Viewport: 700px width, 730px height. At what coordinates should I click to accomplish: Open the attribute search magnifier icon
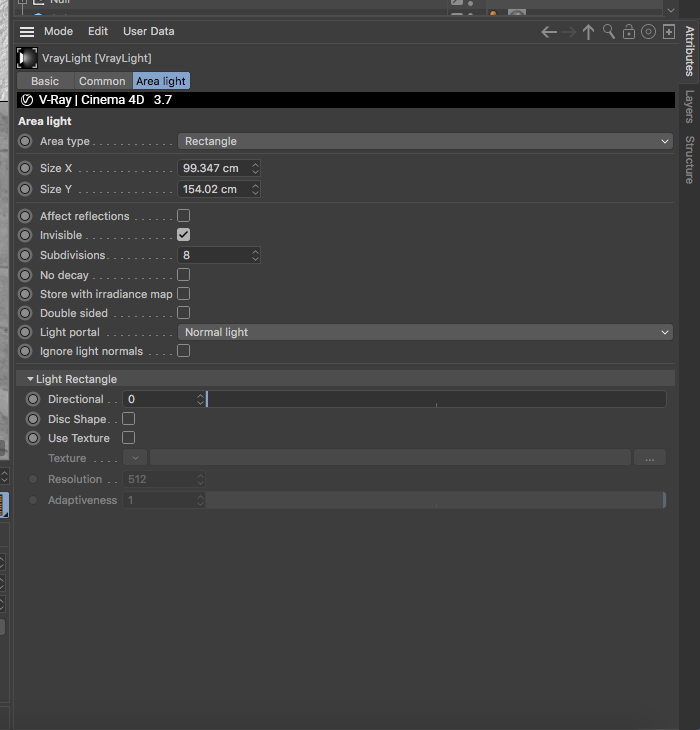pos(609,32)
